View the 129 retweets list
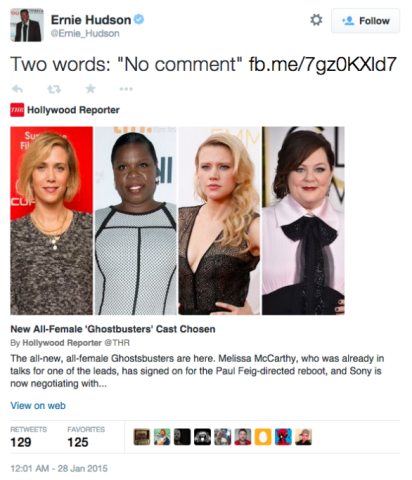The width and height of the screenshot is (412, 480). [29, 437]
